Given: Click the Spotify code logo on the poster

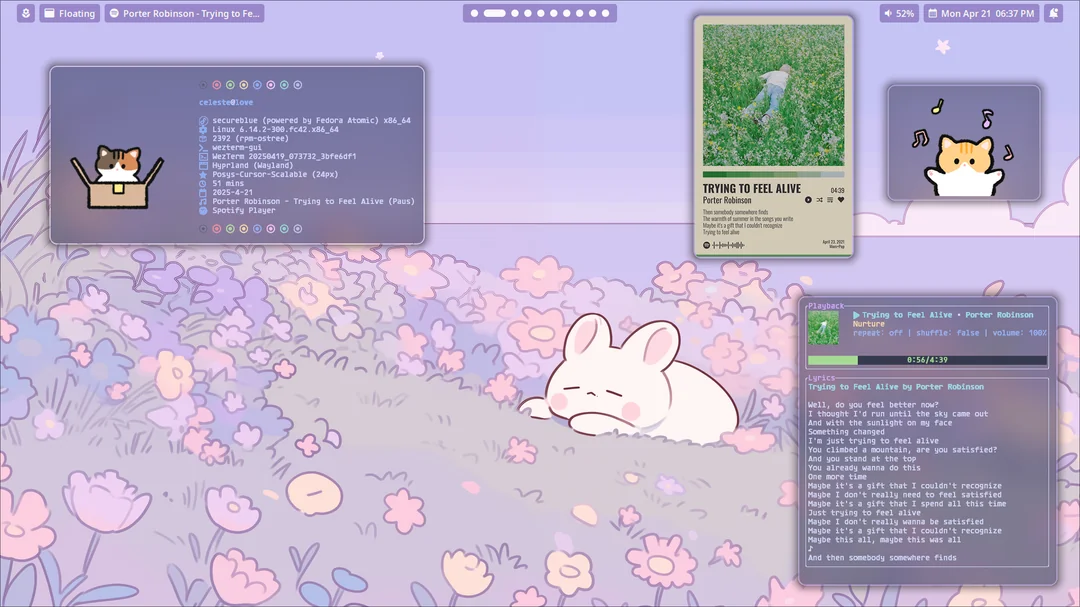Looking at the screenshot, I should coord(706,245).
